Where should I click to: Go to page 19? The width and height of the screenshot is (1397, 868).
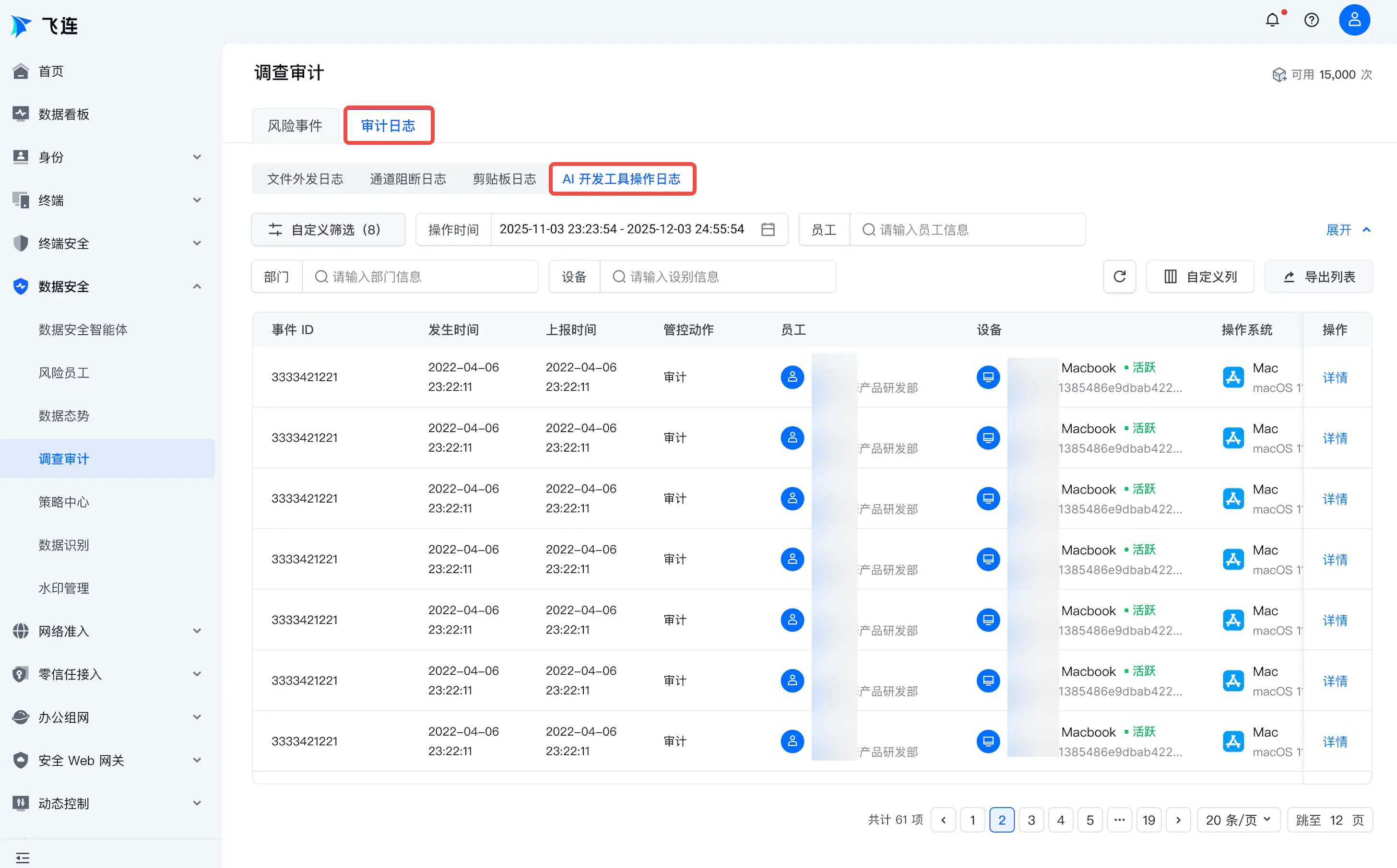pos(1149,820)
